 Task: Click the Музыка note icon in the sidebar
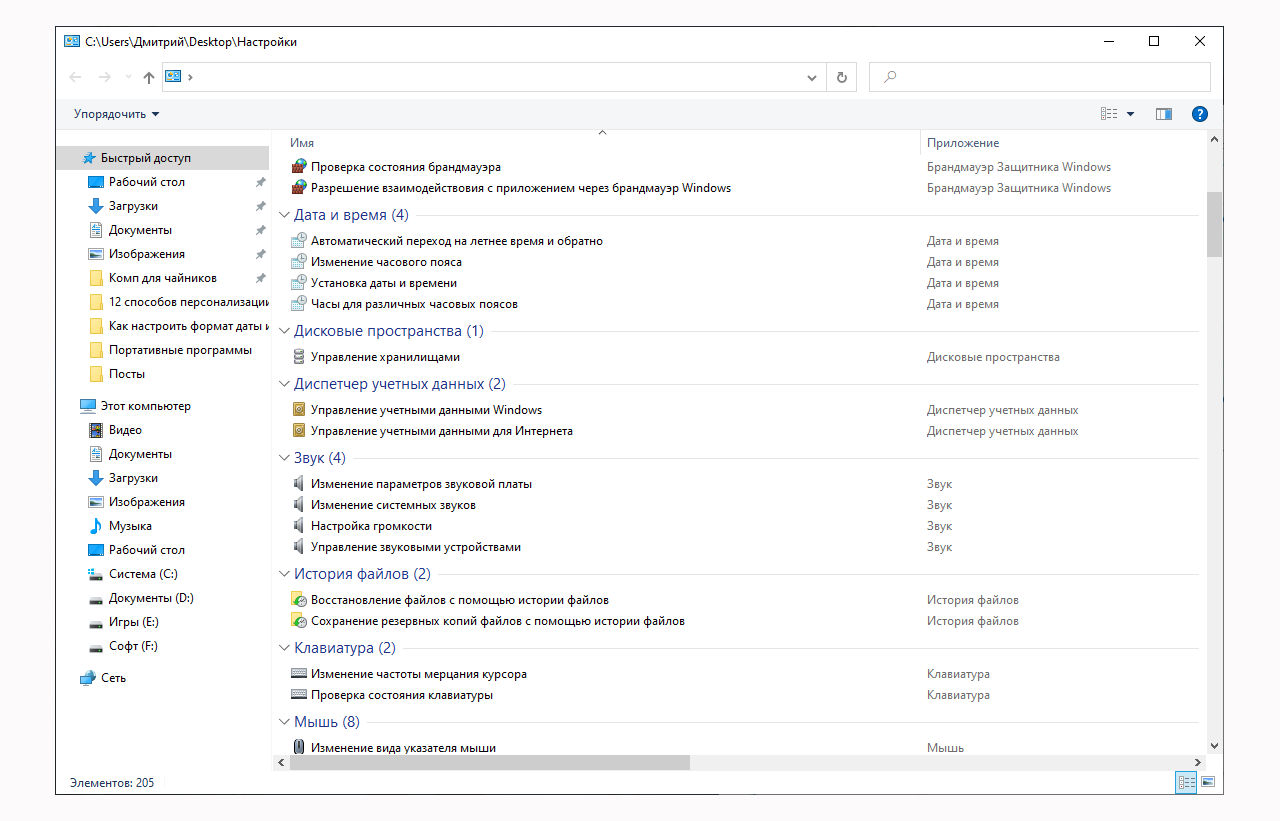(96, 526)
